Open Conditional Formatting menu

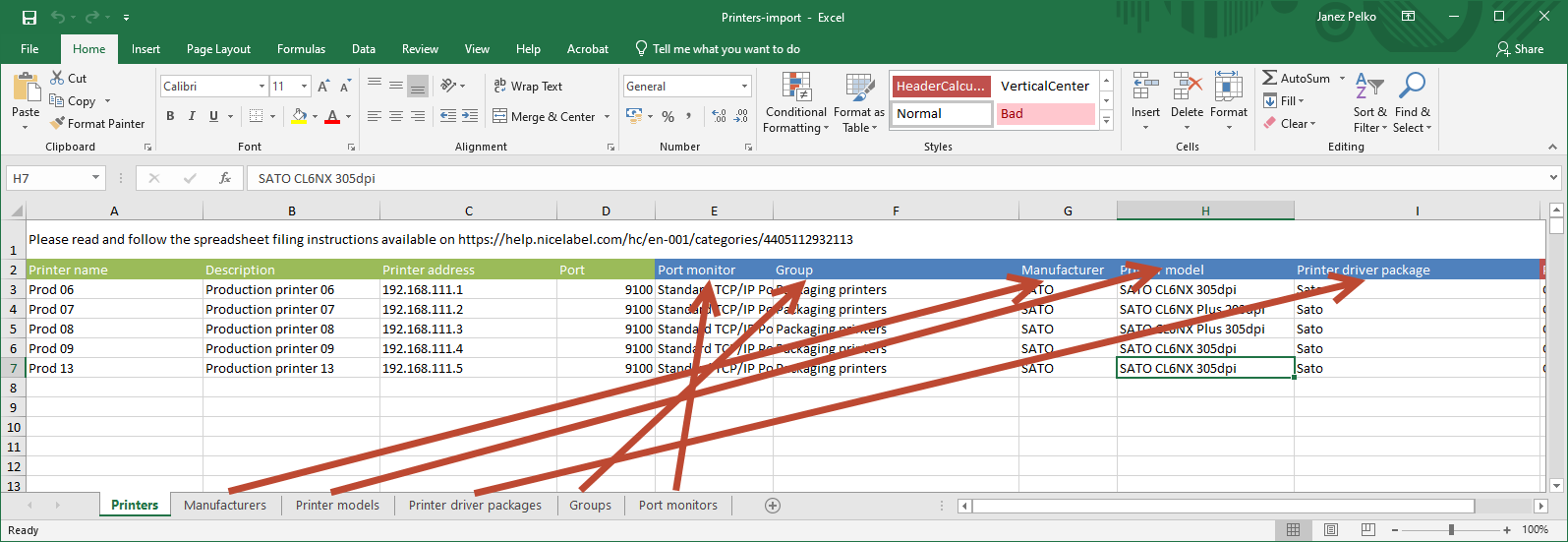[x=795, y=103]
